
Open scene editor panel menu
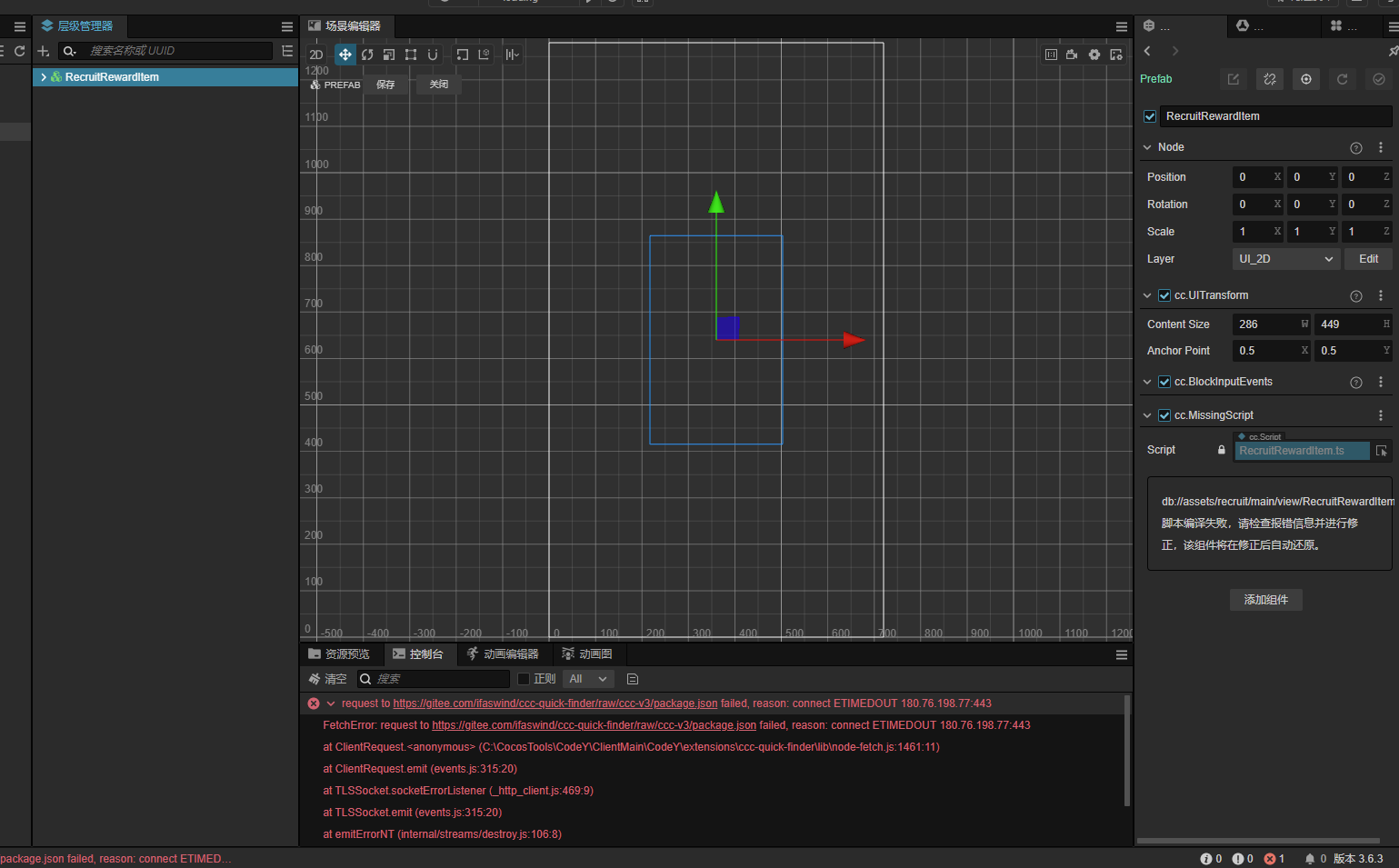(1122, 26)
